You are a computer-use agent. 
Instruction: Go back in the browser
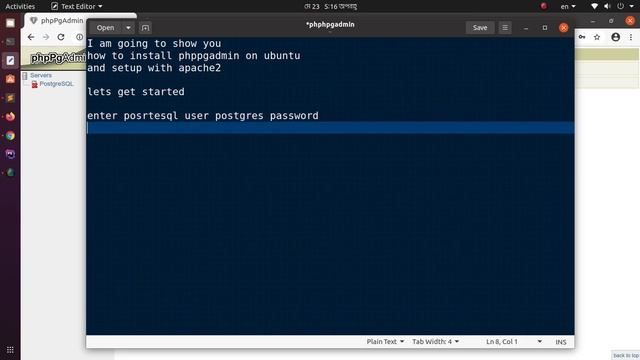(31, 37)
